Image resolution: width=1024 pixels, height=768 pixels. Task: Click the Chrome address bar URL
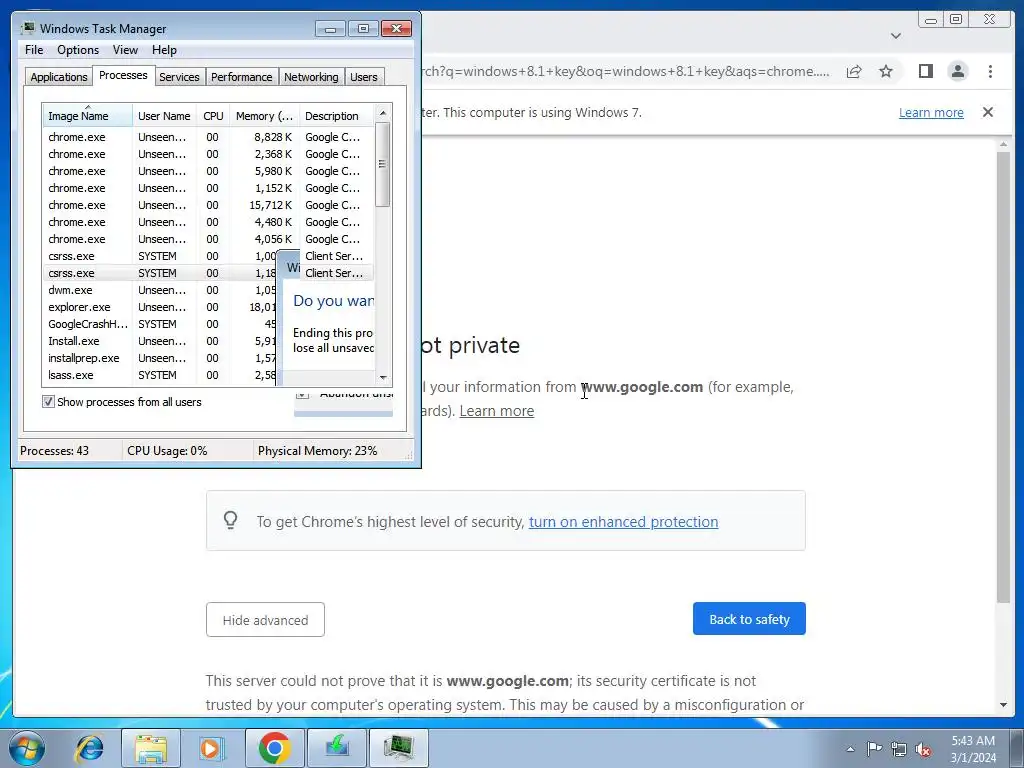[x=626, y=71]
